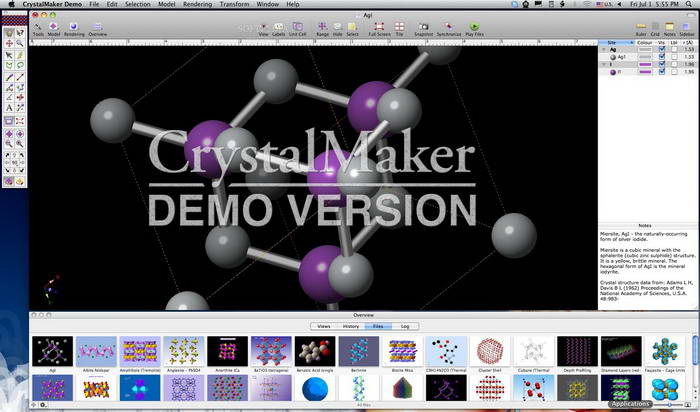Enter Full Screen from the toolbar
Viewport: 700px width, 412px height.
pyautogui.click(x=379, y=29)
